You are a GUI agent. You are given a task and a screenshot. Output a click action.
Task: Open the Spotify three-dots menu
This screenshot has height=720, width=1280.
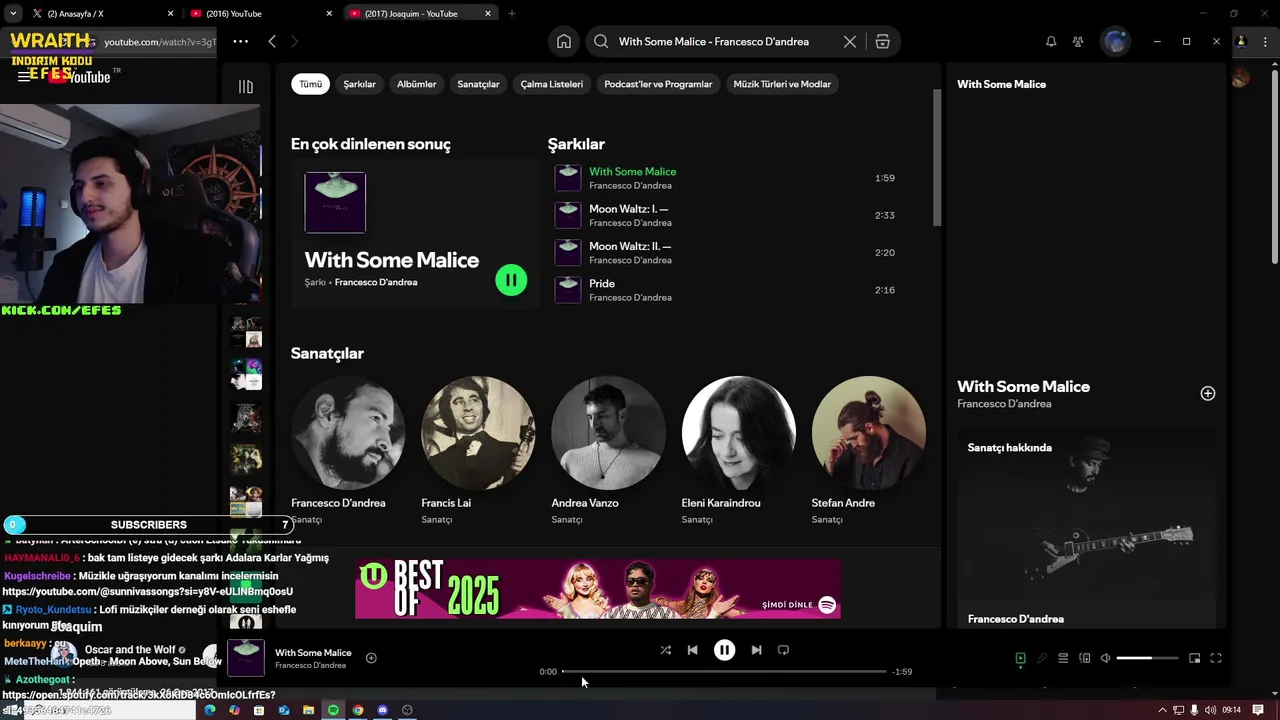(x=240, y=41)
